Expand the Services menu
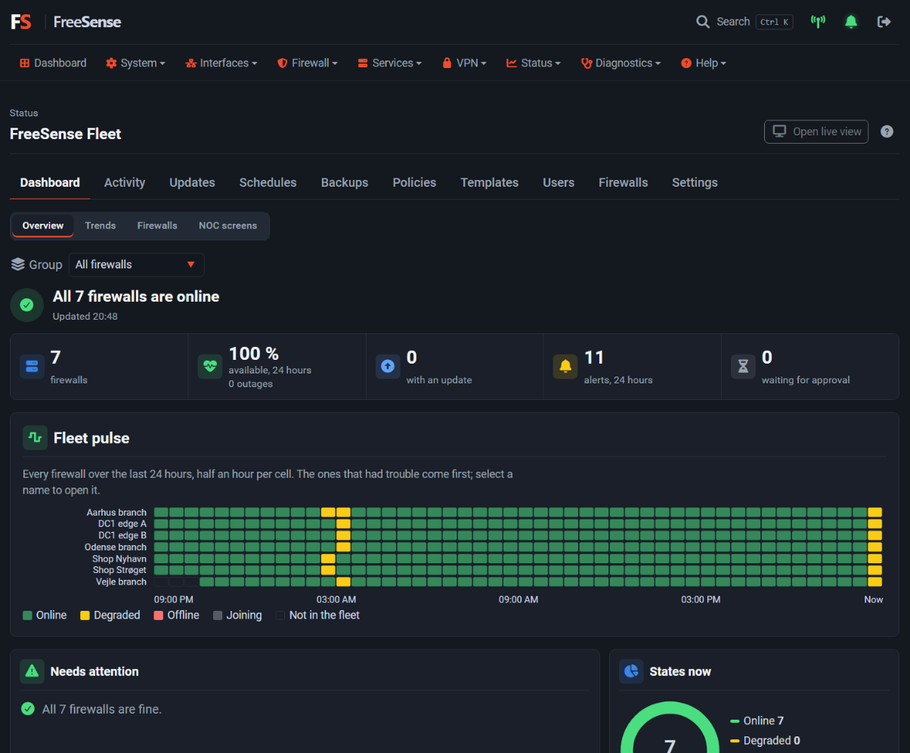The image size is (910, 753). [x=389, y=63]
